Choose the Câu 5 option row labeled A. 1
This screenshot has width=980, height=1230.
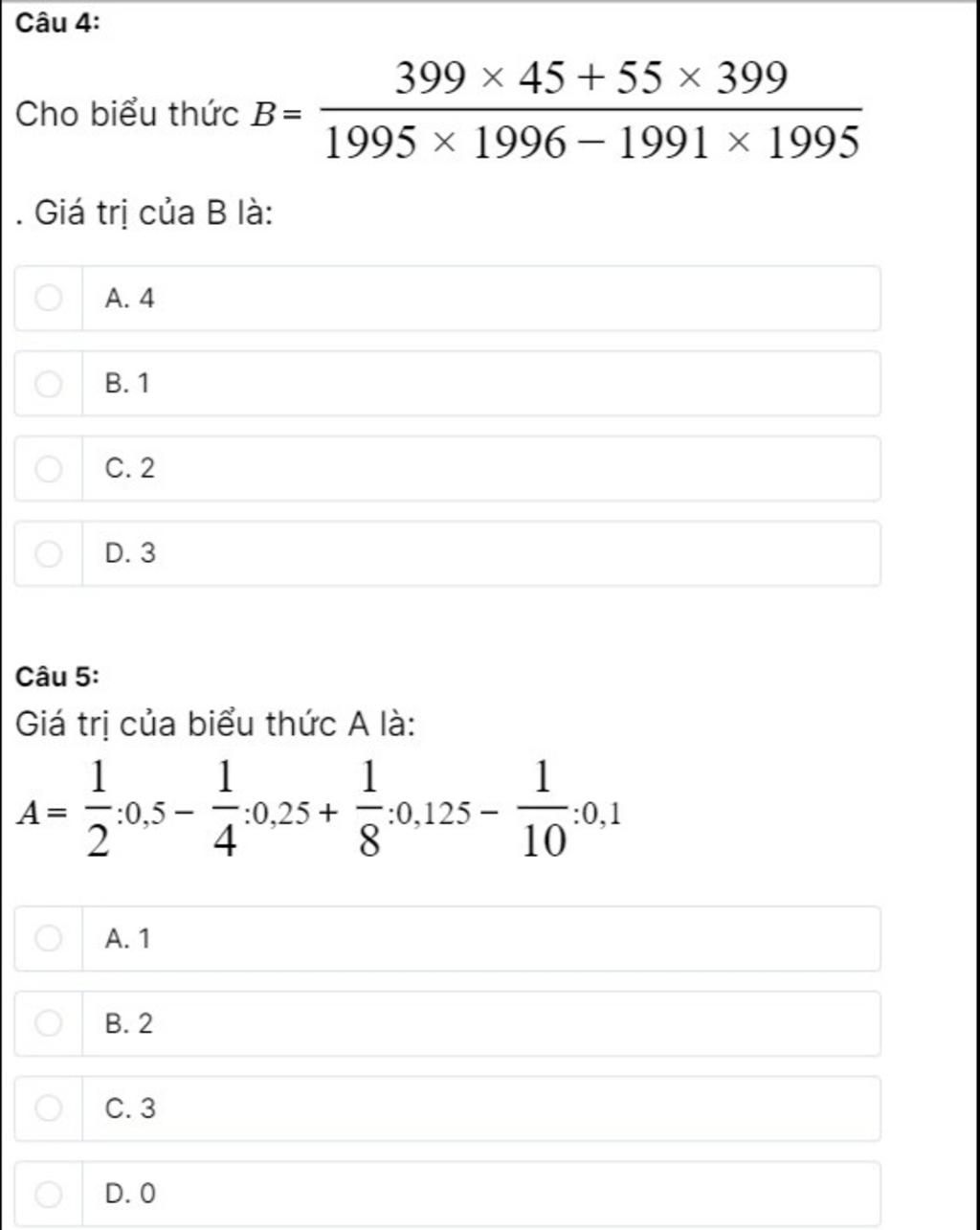tap(447, 939)
